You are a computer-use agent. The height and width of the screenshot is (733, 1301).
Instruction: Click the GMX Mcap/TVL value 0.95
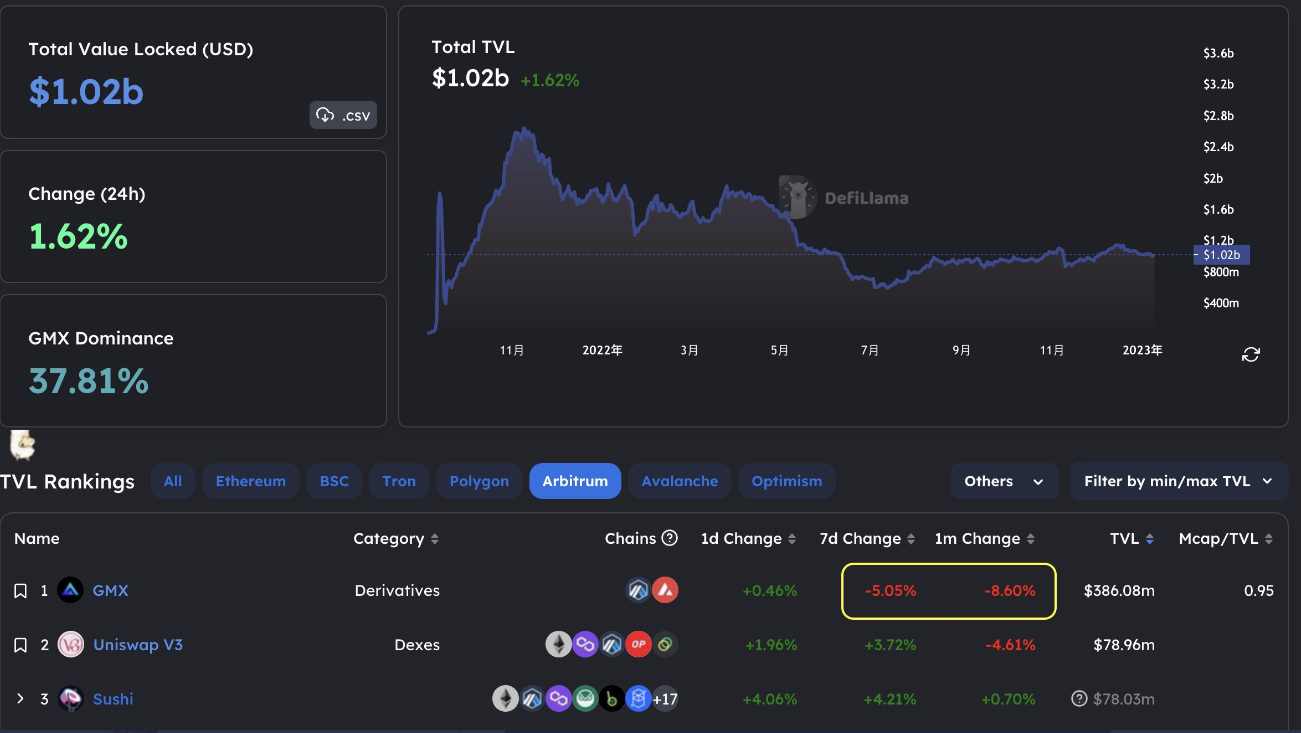coord(1259,591)
